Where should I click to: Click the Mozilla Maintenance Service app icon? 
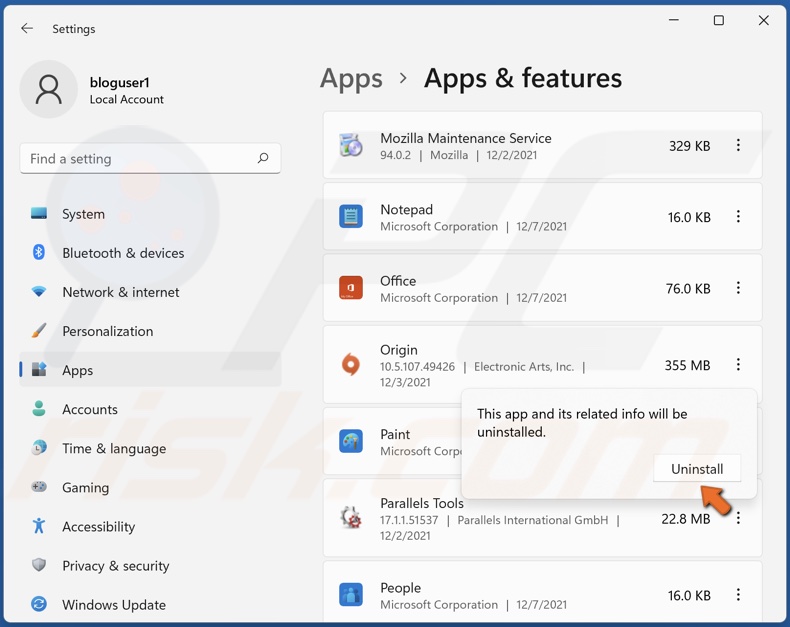(x=351, y=145)
